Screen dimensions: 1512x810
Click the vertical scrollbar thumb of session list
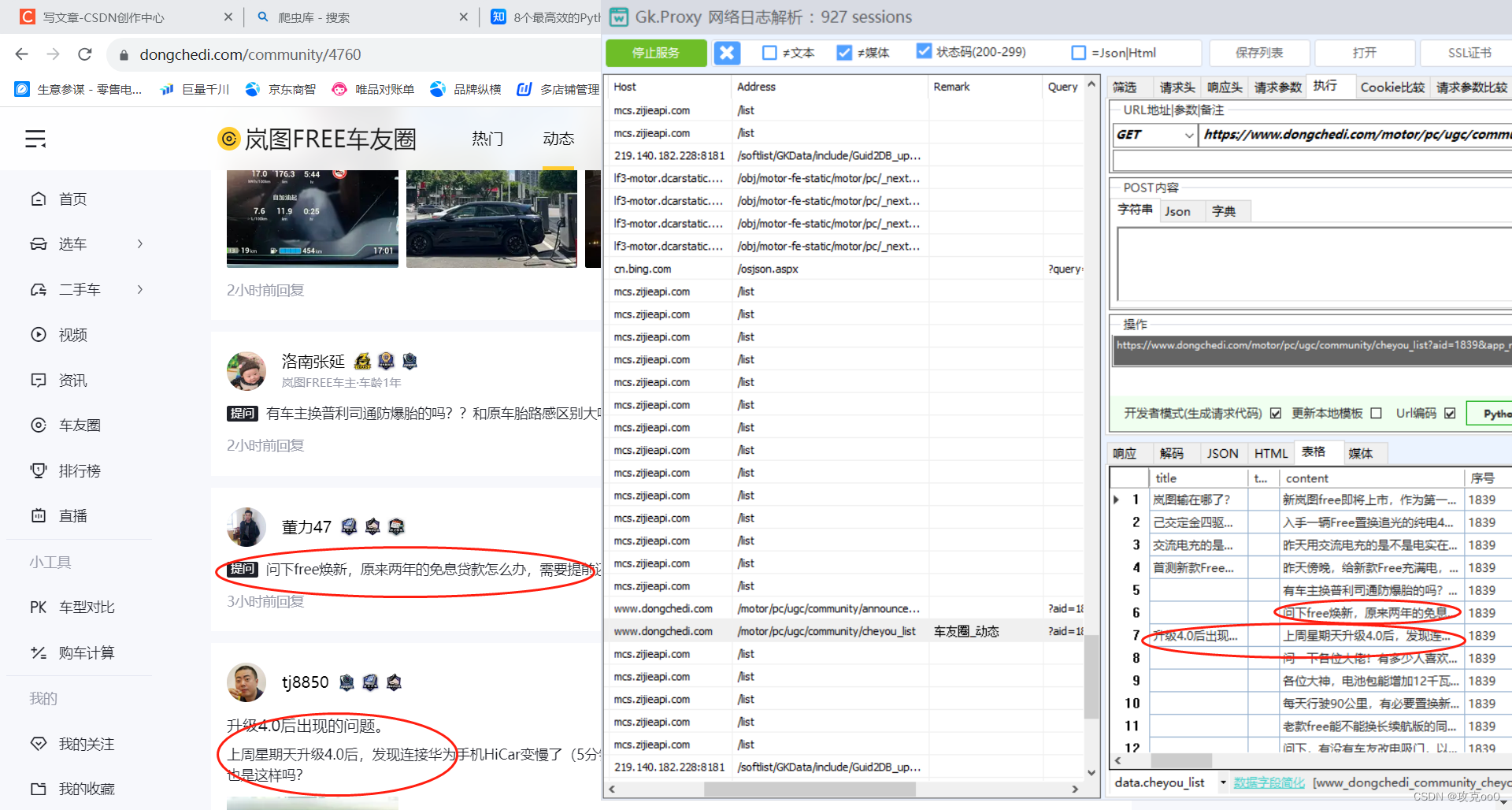[1091, 677]
